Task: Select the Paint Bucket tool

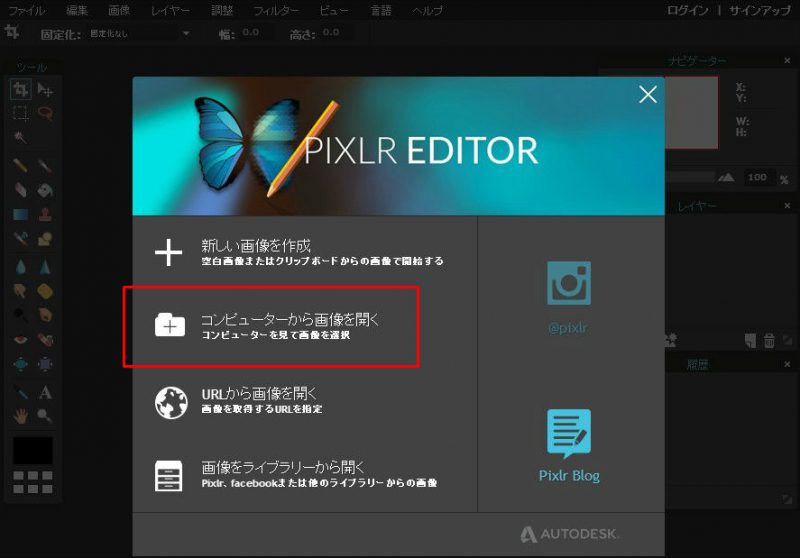Action: (45, 190)
